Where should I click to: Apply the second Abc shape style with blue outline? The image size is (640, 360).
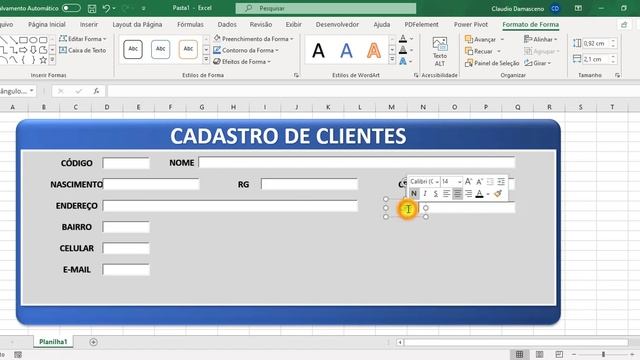(160, 49)
